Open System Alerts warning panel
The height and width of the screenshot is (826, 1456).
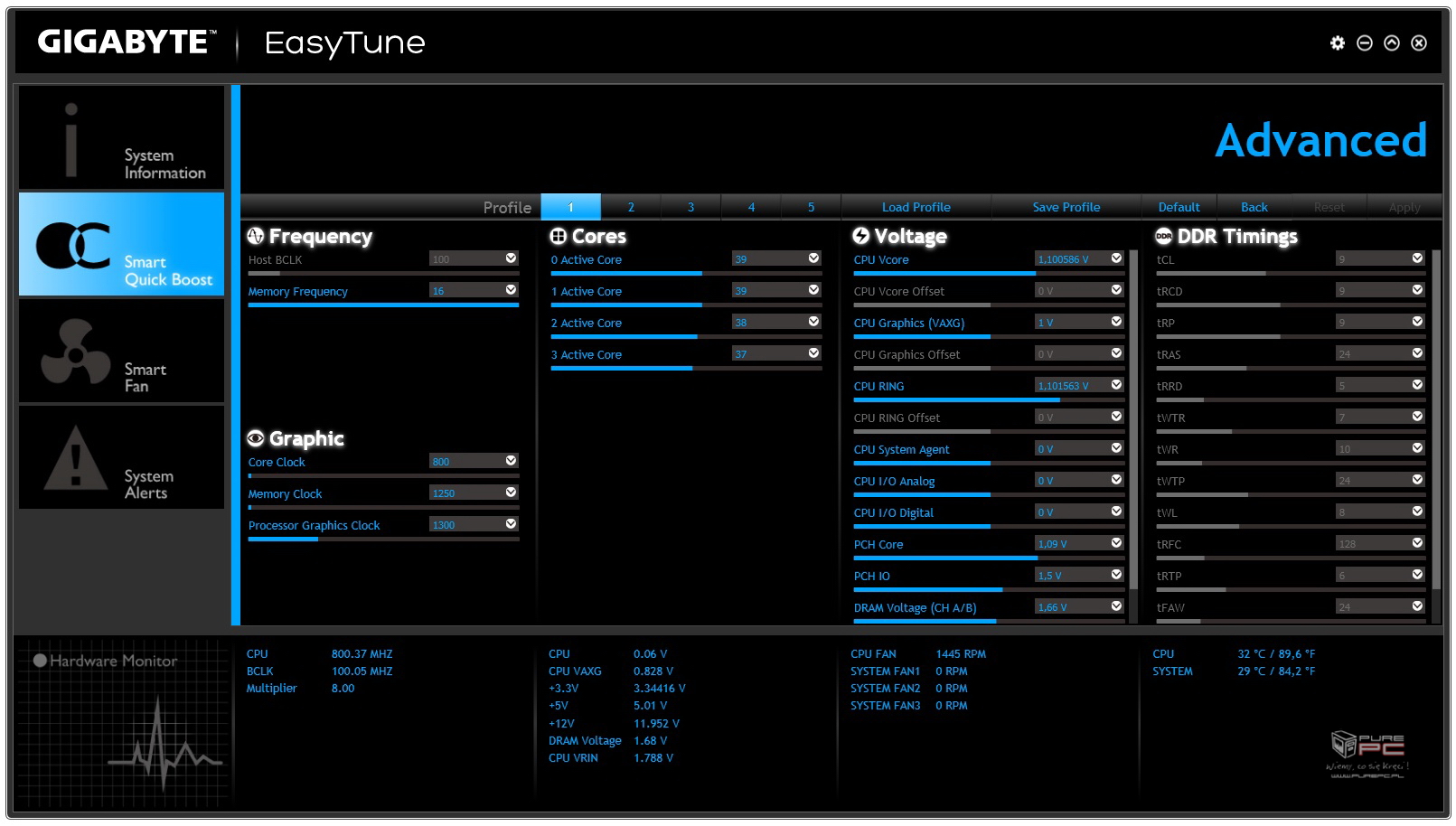point(121,457)
